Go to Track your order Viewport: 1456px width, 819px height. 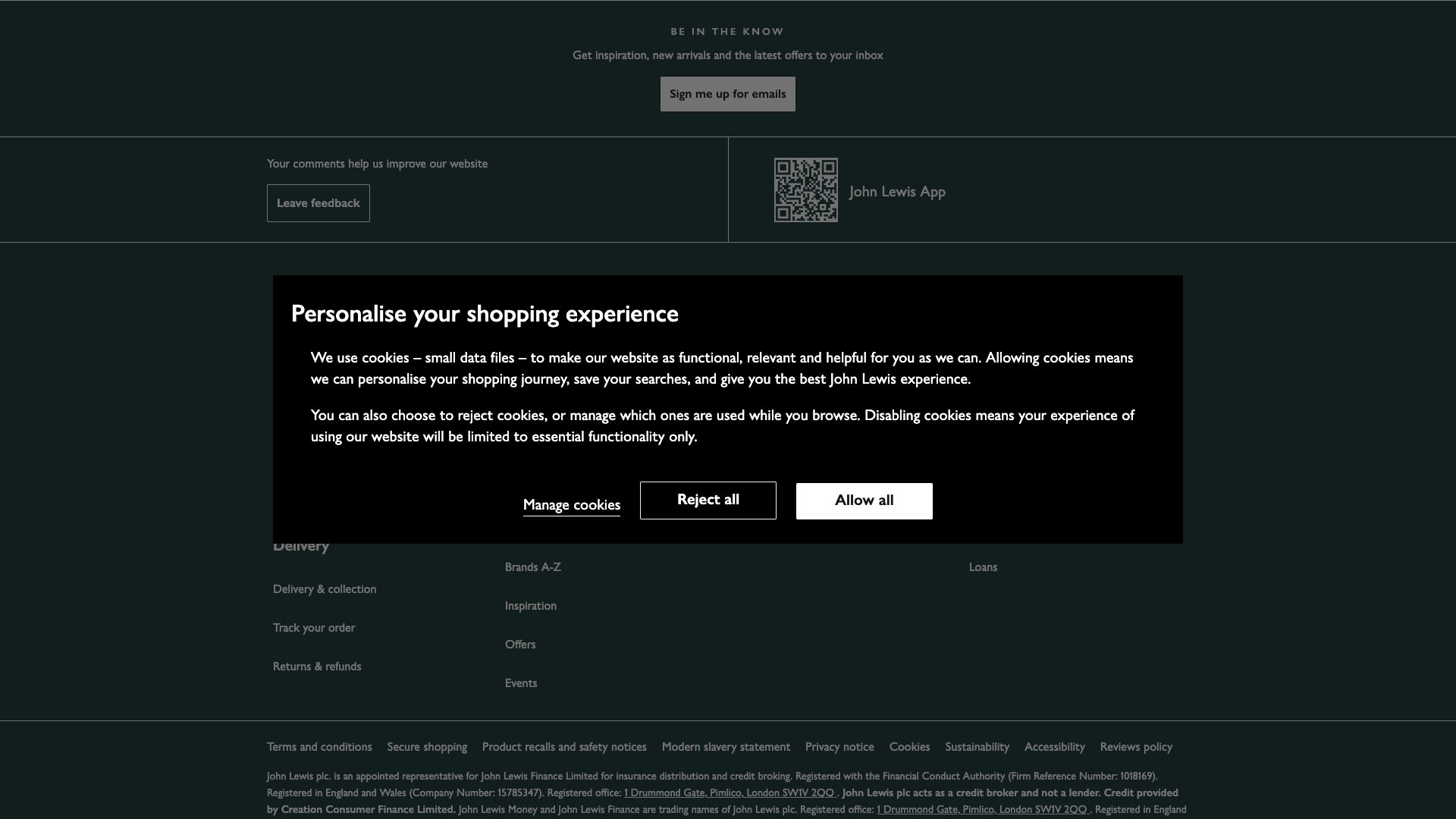pyautogui.click(x=313, y=628)
